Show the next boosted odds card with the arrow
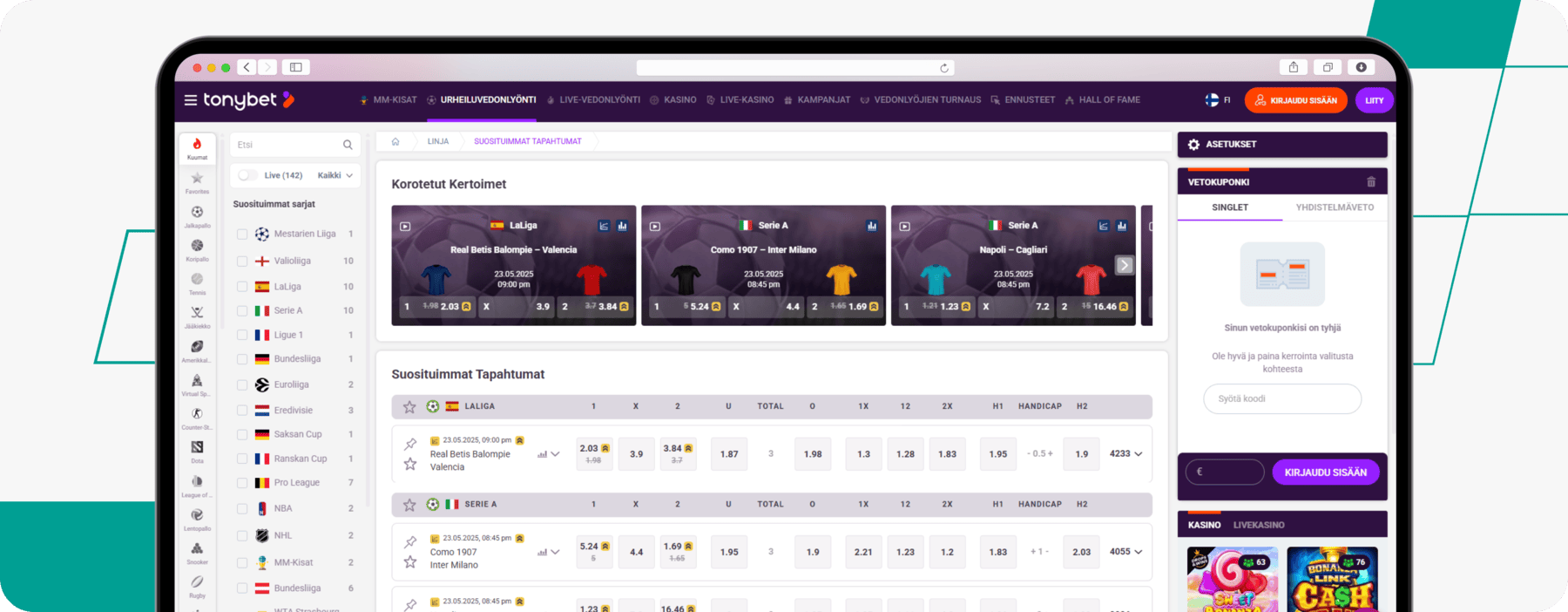 click(x=1125, y=265)
